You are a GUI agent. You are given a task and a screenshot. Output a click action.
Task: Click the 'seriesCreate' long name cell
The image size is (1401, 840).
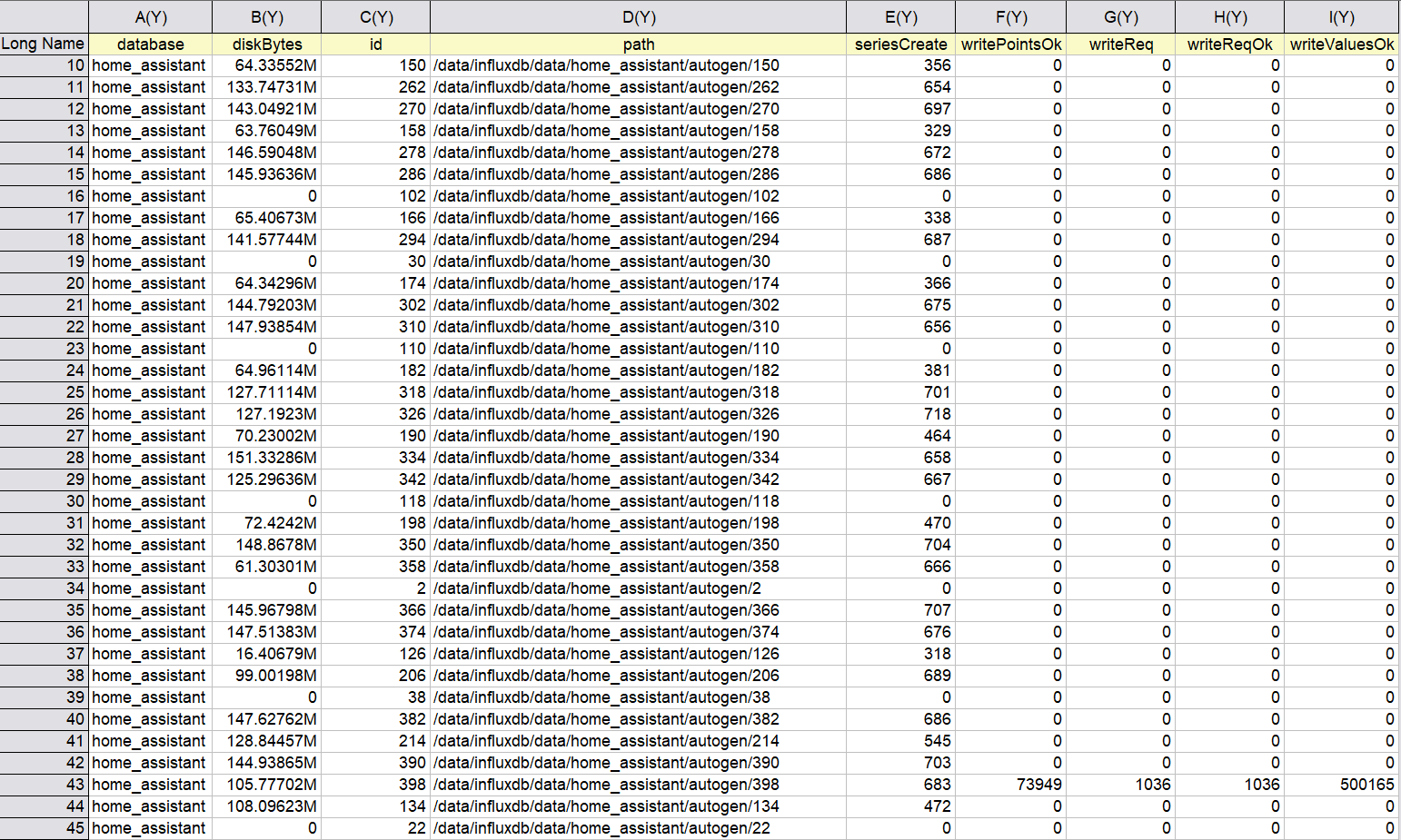pos(900,44)
